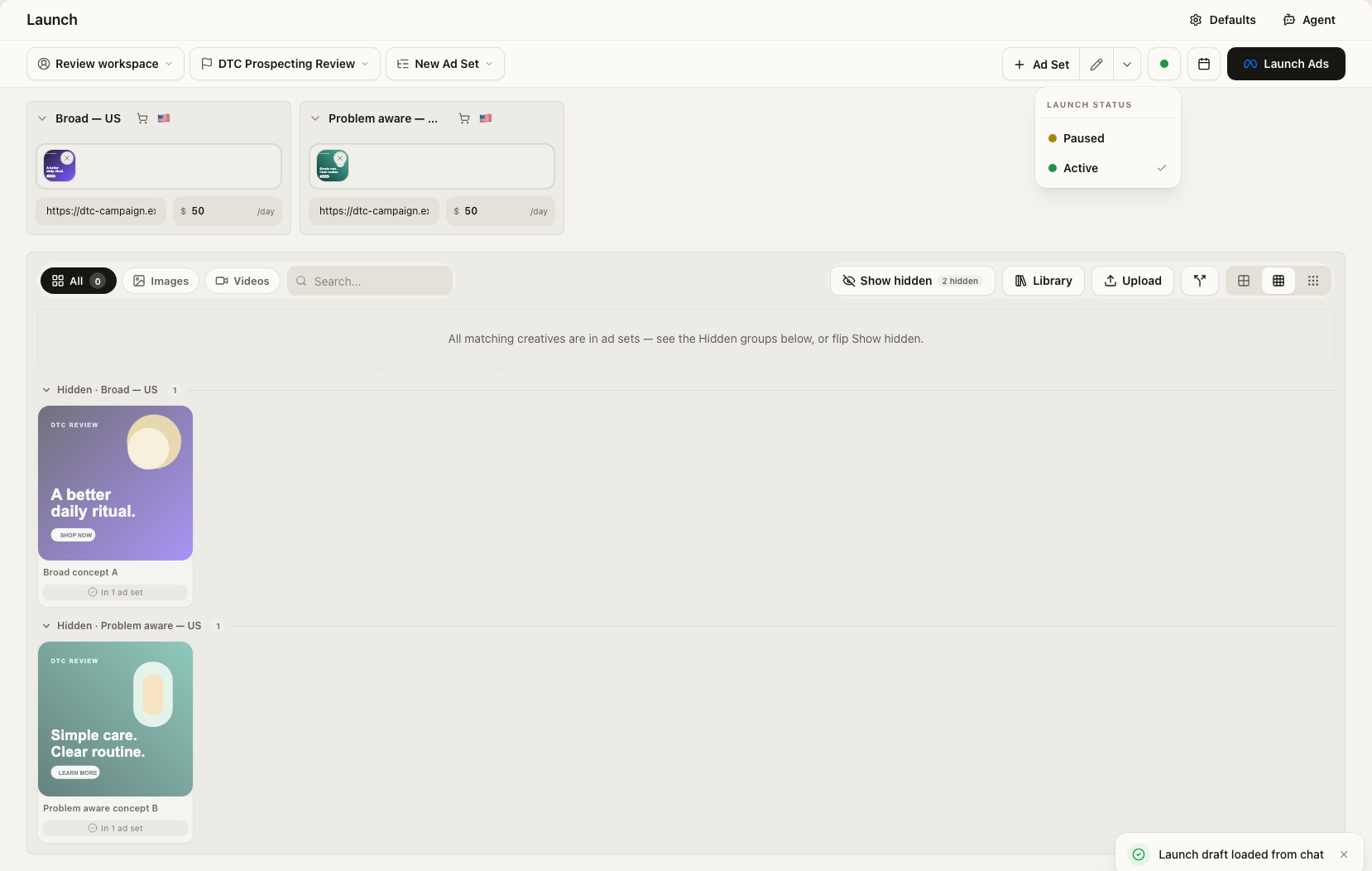The image size is (1372, 871).
Task: Open the calendar schedule icon
Action: 1204,64
